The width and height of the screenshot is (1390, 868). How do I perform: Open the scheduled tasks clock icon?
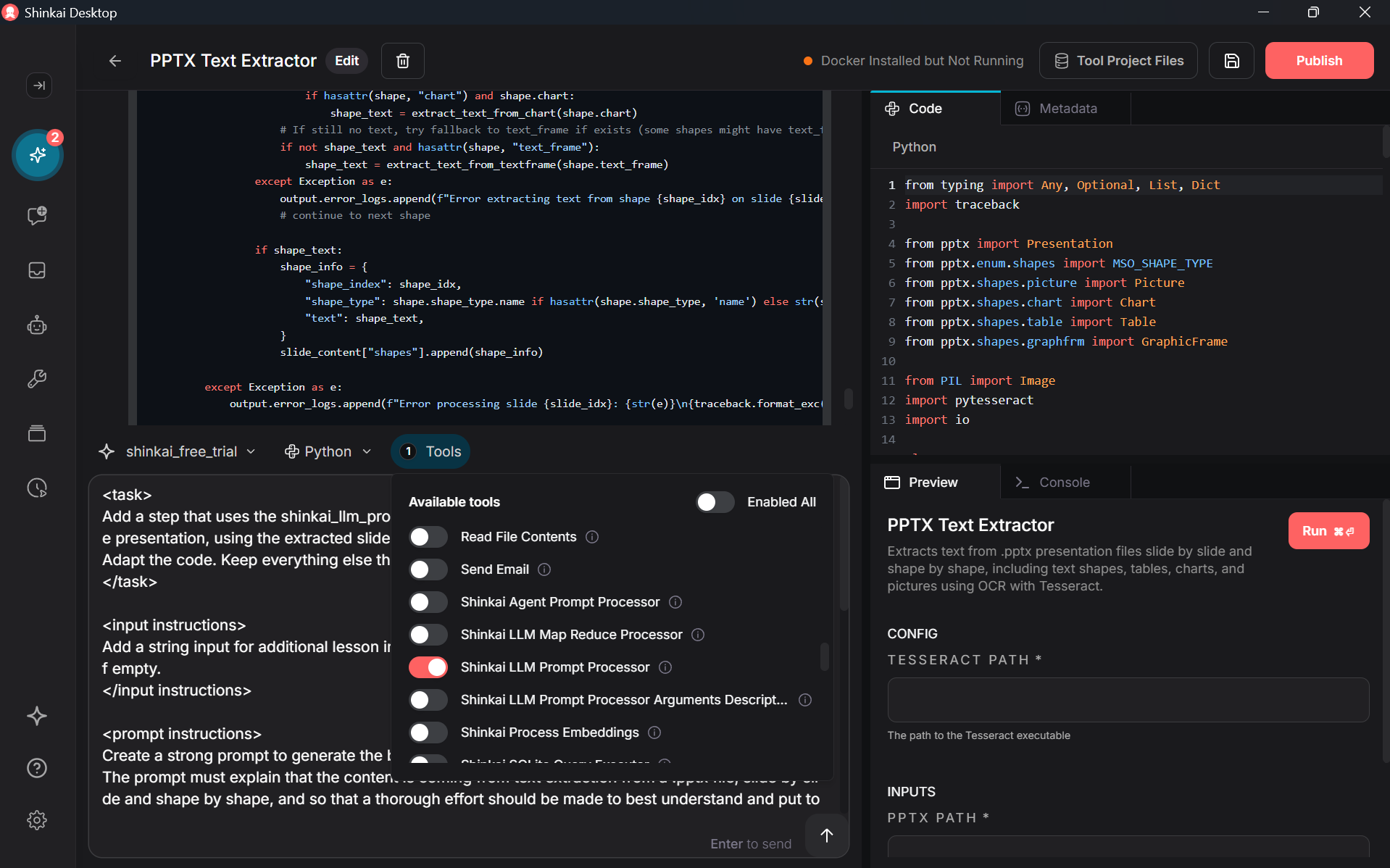(x=38, y=488)
